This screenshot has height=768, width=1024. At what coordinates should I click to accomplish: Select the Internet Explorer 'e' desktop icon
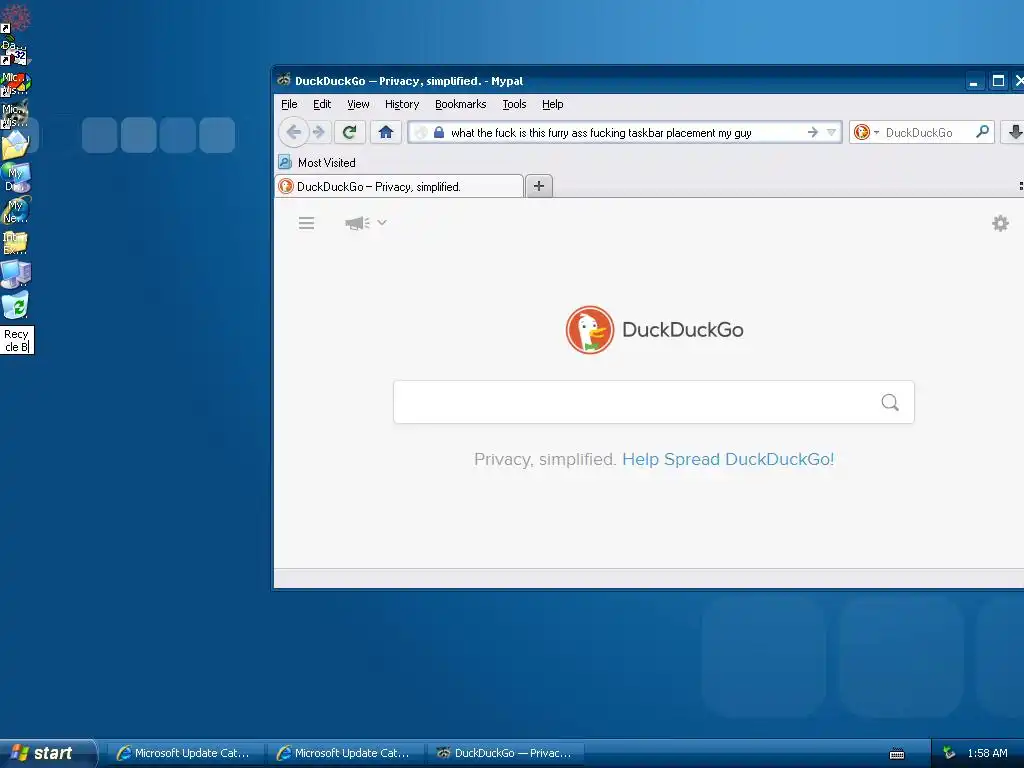[16, 210]
